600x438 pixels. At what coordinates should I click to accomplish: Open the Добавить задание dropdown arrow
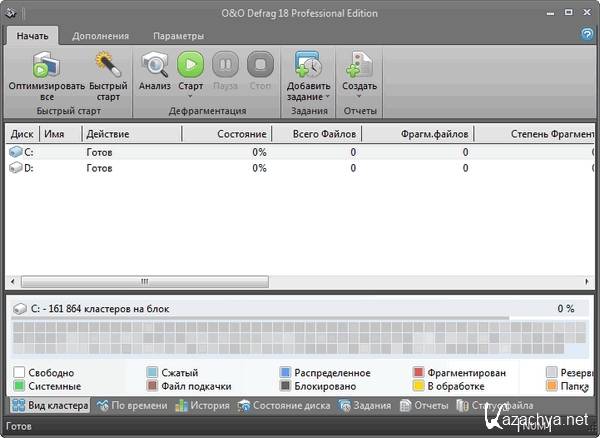tap(328, 97)
